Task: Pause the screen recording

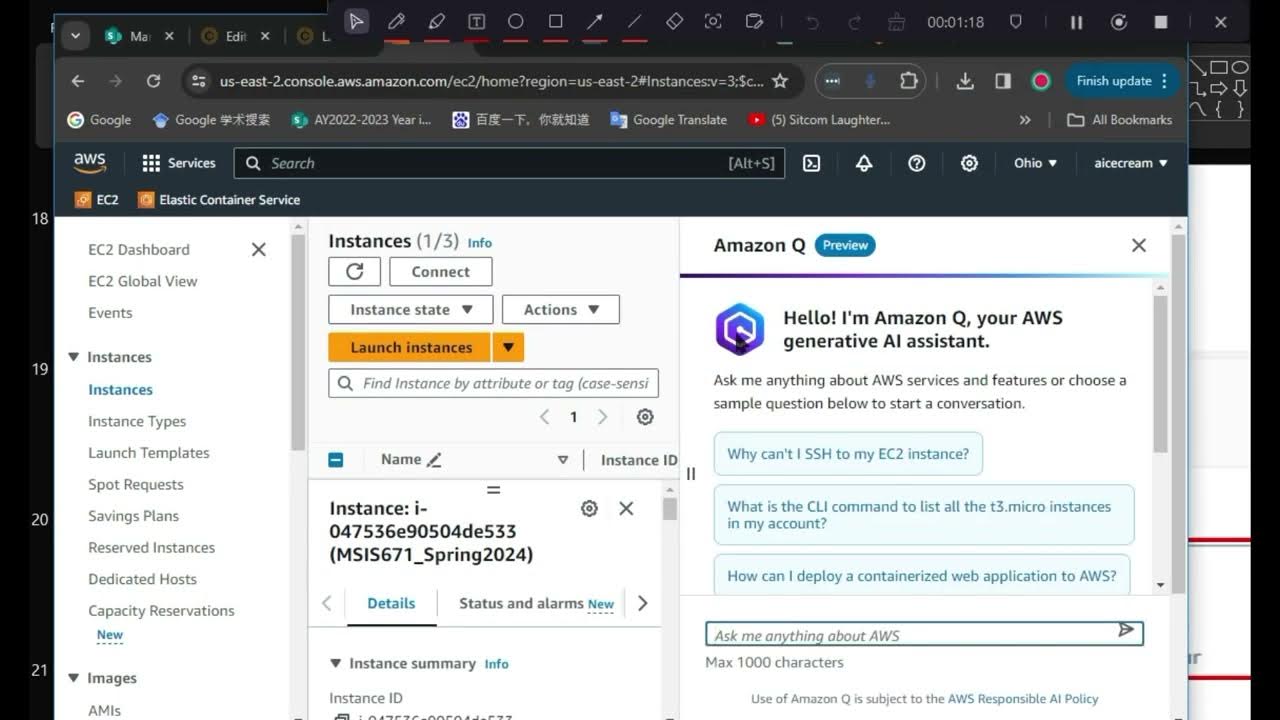Action: [1076, 22]
